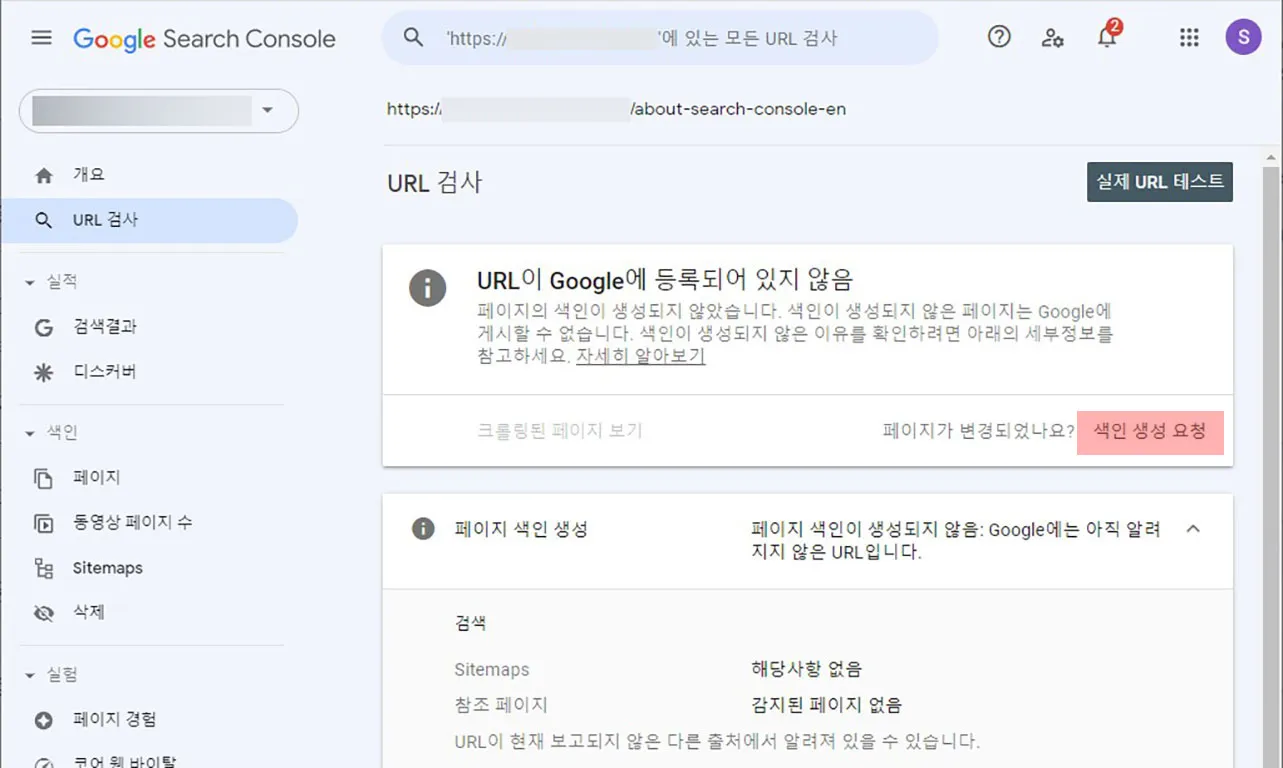Open the hamburger main menu
Screen dimensions: 1283x768
tap(41, 38)
